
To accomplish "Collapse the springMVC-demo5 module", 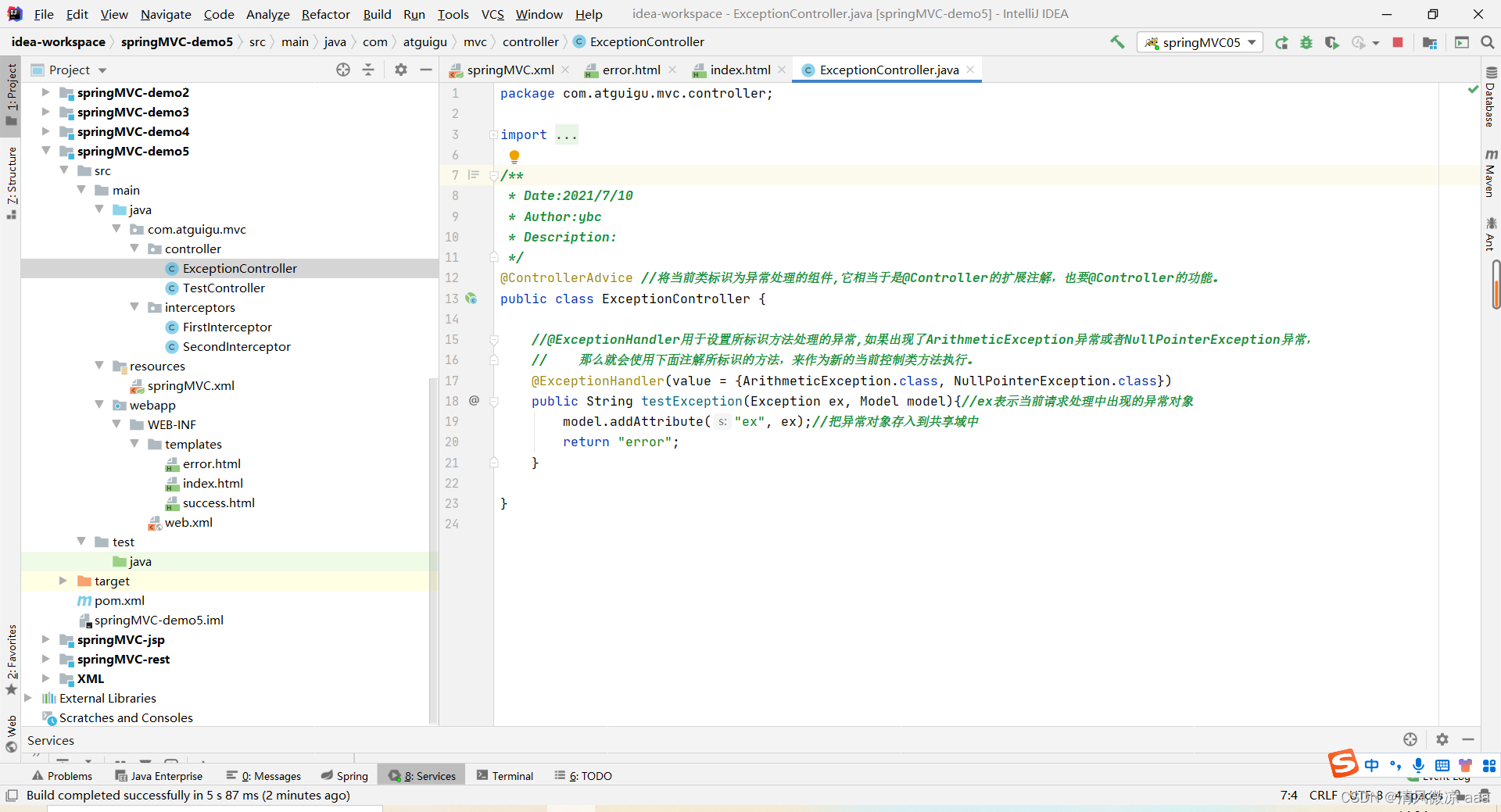I will [x=46, y=151].
